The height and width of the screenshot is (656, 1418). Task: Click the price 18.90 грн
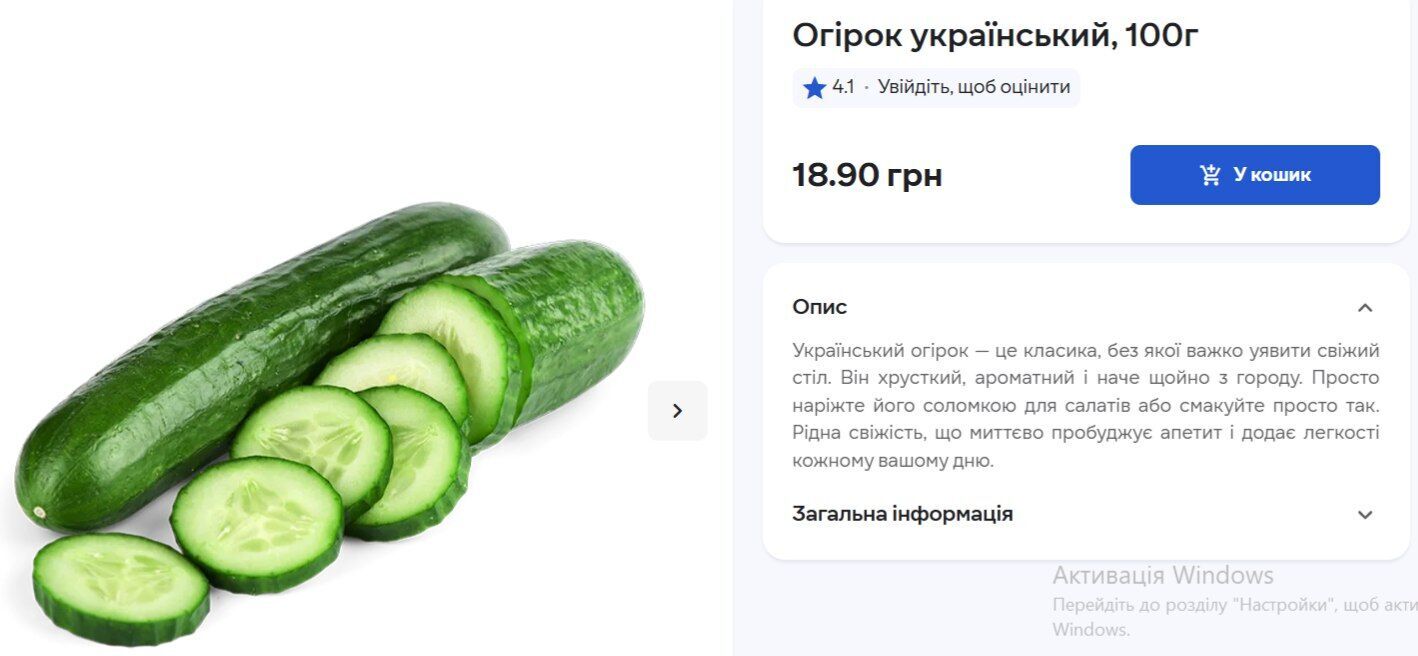point(866,174)
